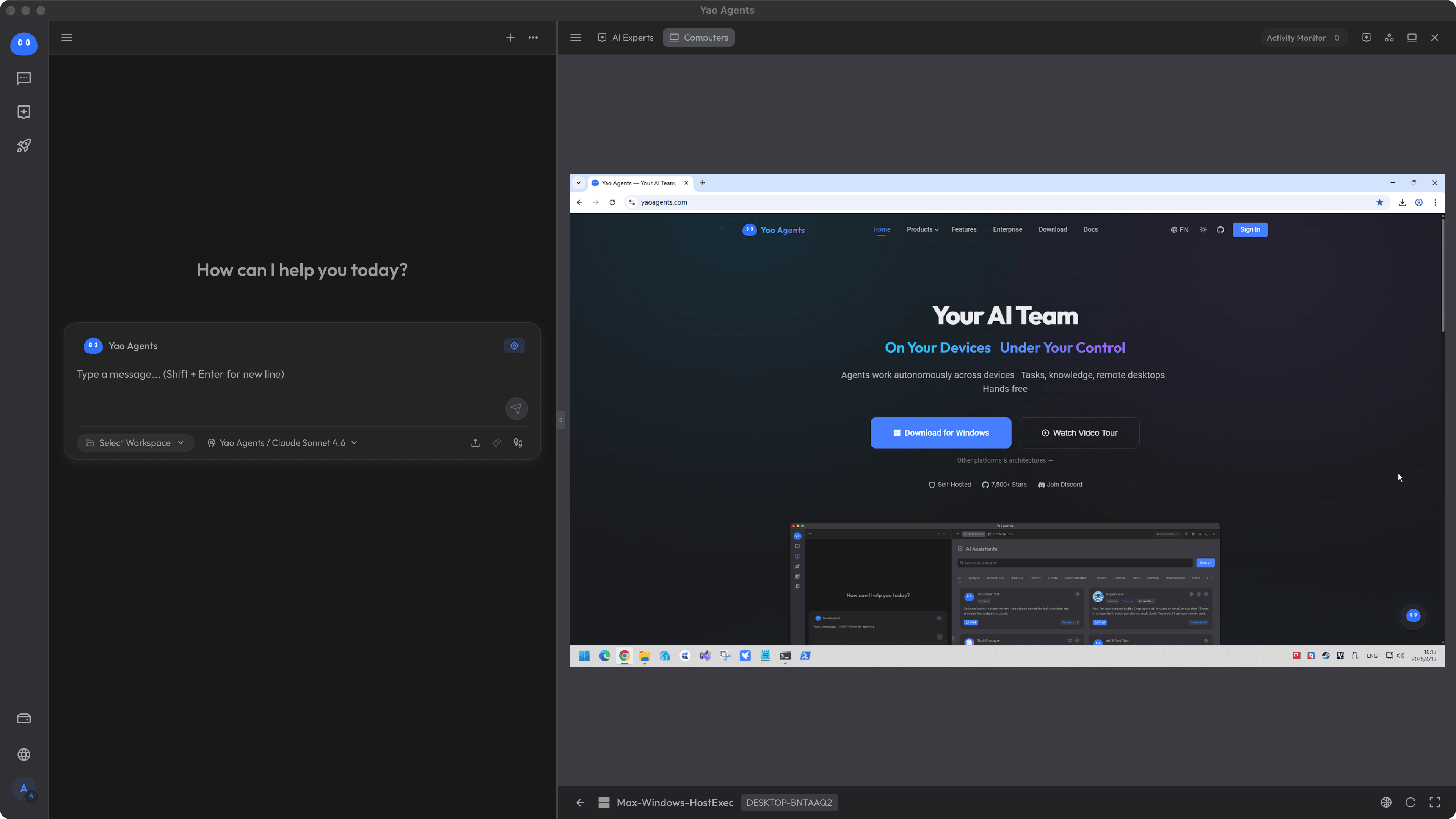
Task: Open the Windows Start menu in the taskbar
Action: pyautogui.click(x=584, y=656)
